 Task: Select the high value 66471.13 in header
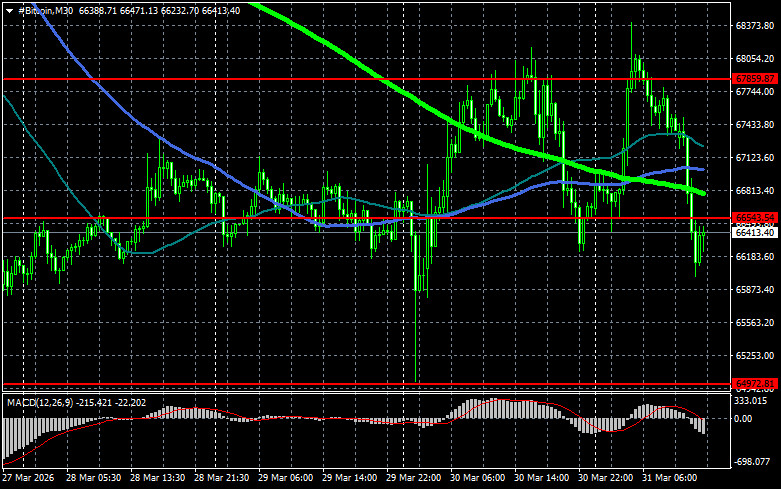point(138,10)
